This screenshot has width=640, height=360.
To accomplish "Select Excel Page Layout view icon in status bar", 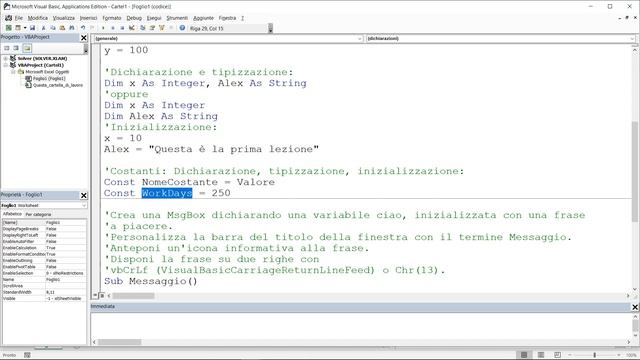I will coord(541,355).
